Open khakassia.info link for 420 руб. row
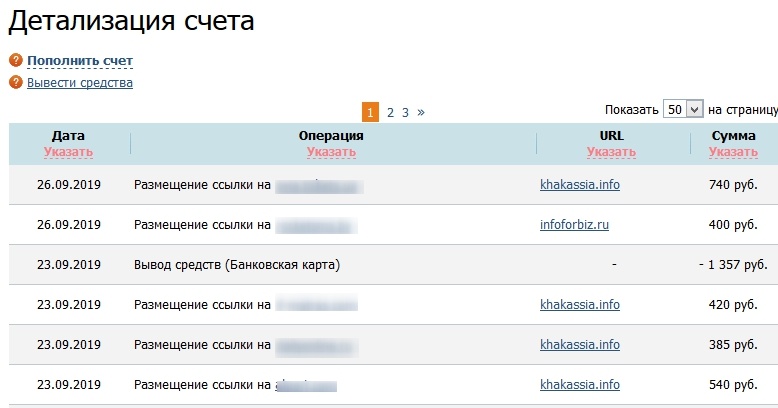778x408 pixels. (x=580, y=305)
